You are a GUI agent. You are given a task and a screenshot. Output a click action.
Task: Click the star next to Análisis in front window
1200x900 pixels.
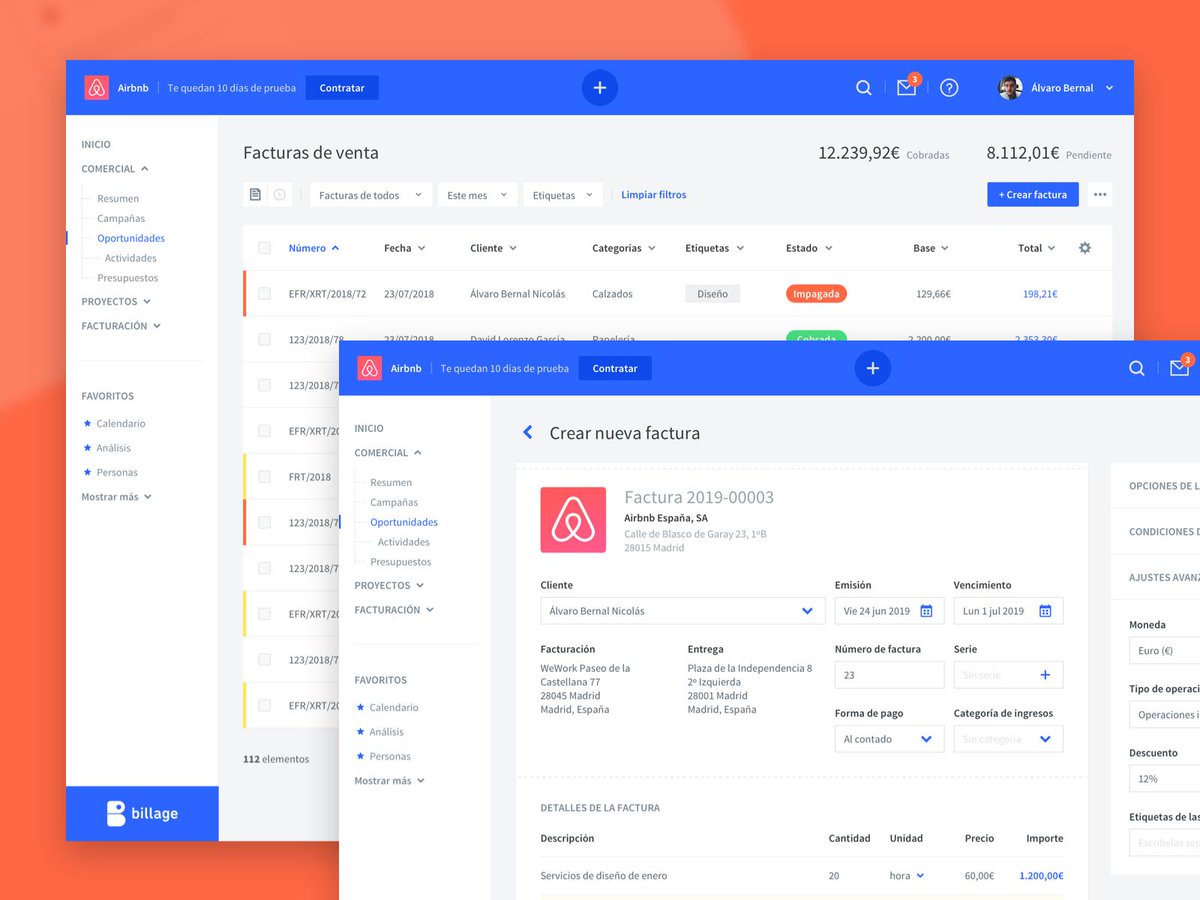click(x=360, y=732)
